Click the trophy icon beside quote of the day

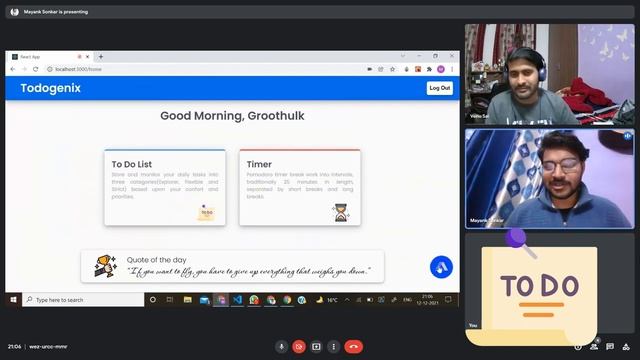[x=105, y=266]
